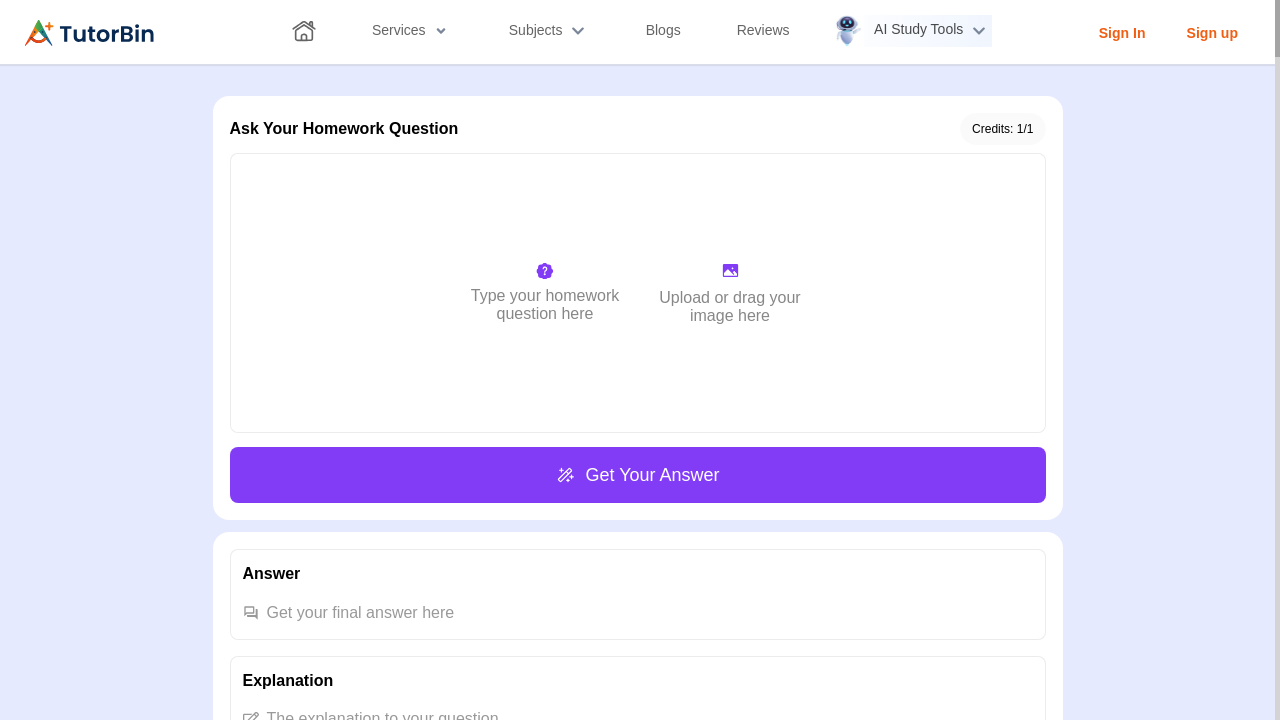The height and width of the screenshot is (720, 1280).
Task: Open the Subjects menu
Action: coord(535,30)
